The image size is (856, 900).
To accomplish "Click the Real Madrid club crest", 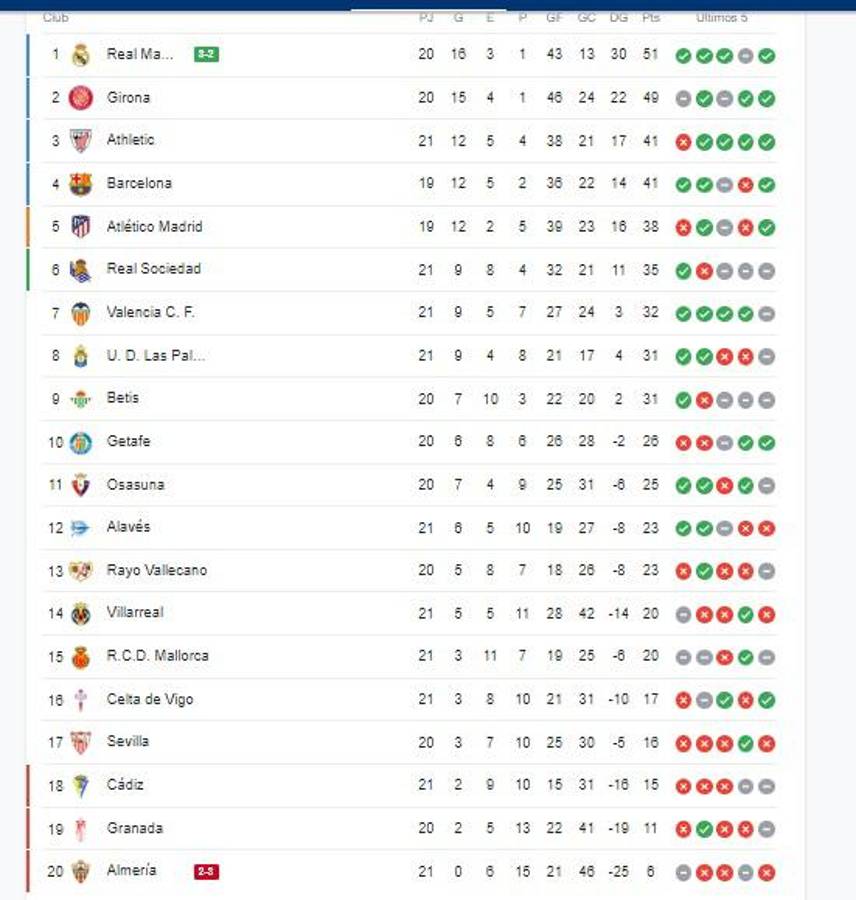I will point(80,55).
